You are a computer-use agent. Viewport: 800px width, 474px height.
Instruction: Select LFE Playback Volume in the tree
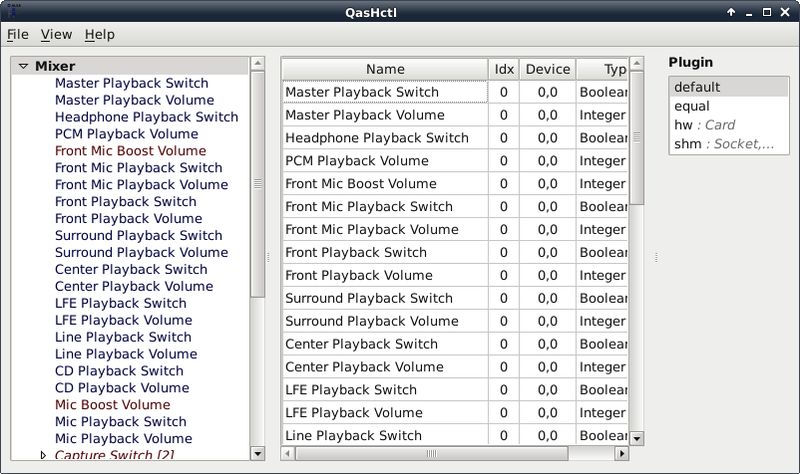[x=123, y=319]
